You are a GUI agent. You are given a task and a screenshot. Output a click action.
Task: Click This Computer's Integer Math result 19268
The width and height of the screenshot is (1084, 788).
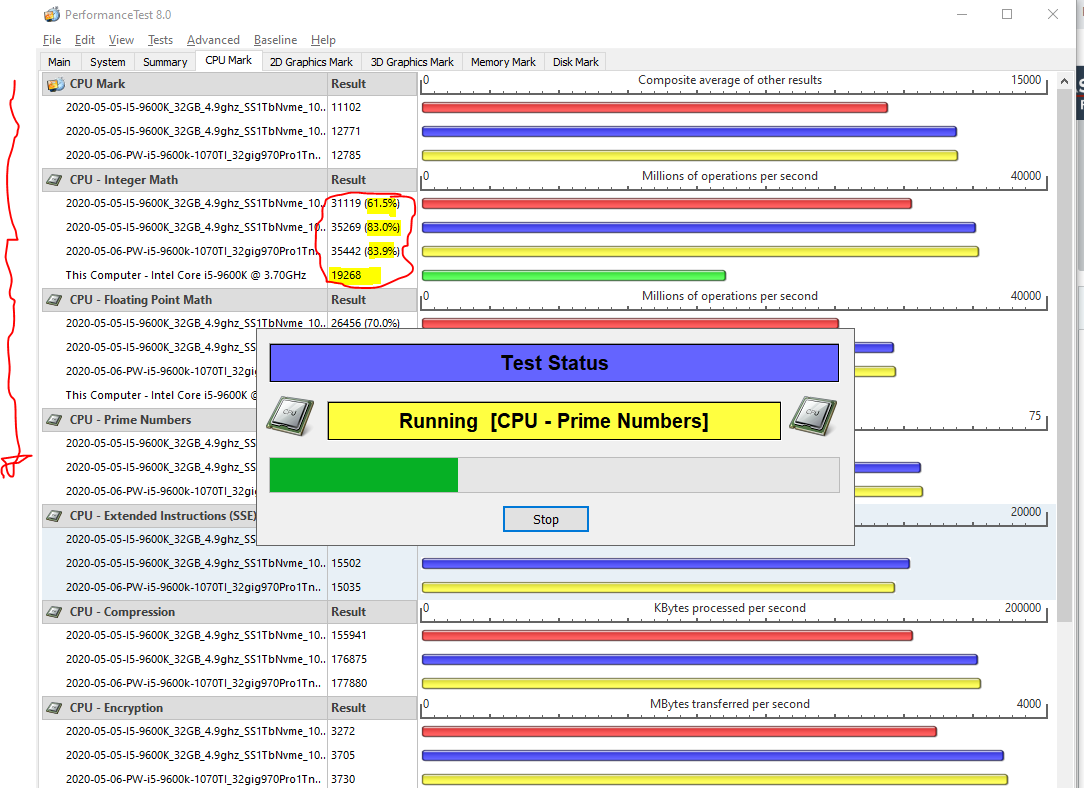(346, 275)
